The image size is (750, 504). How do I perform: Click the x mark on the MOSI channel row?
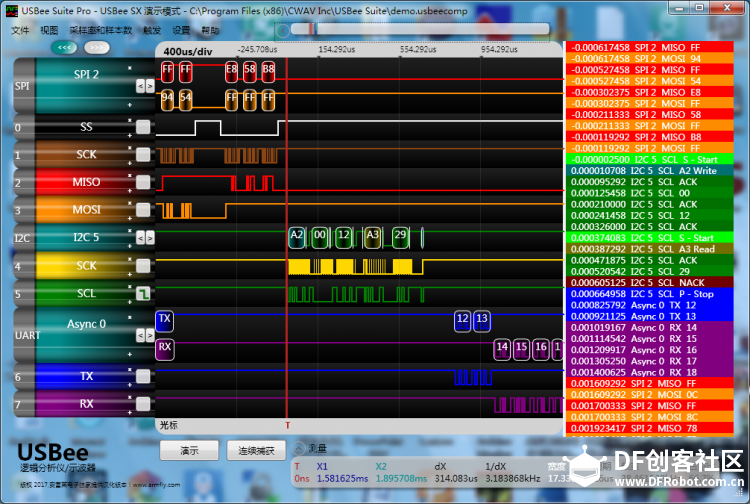coord(130,203)
